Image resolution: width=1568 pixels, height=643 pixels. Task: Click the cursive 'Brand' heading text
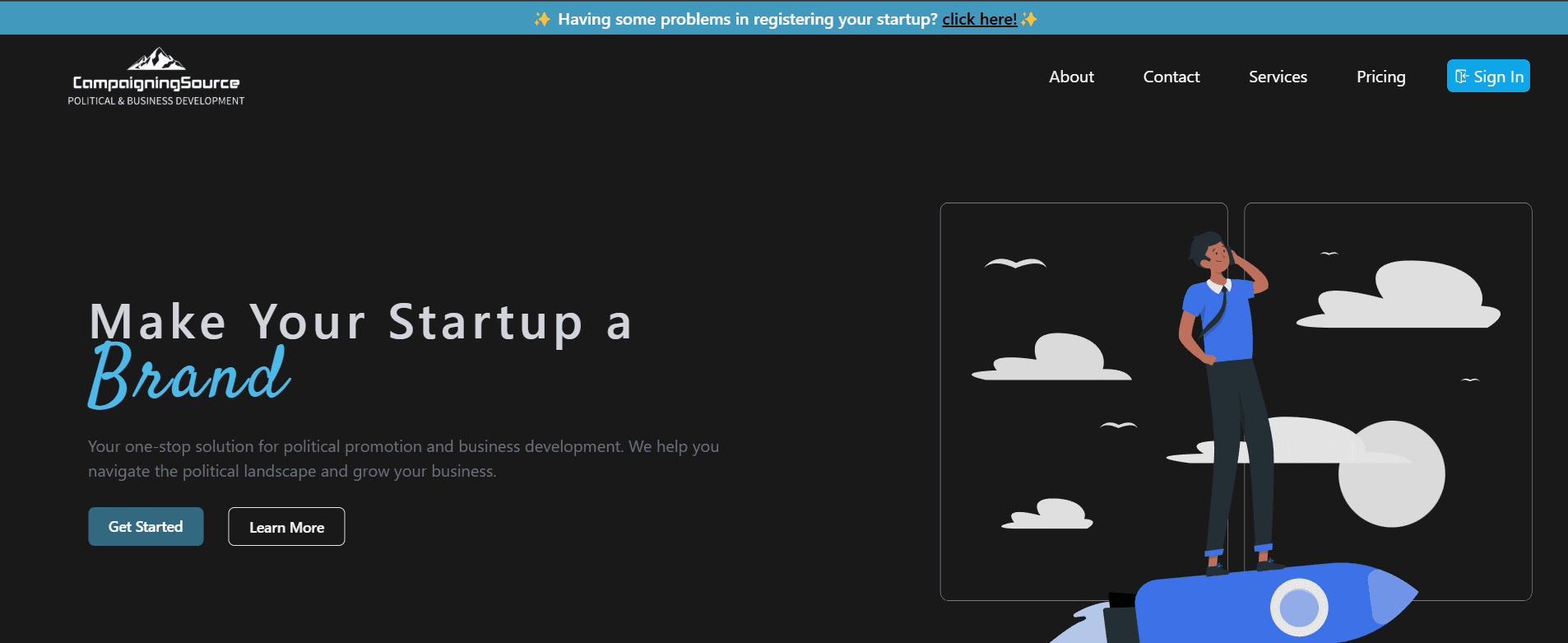189,375
